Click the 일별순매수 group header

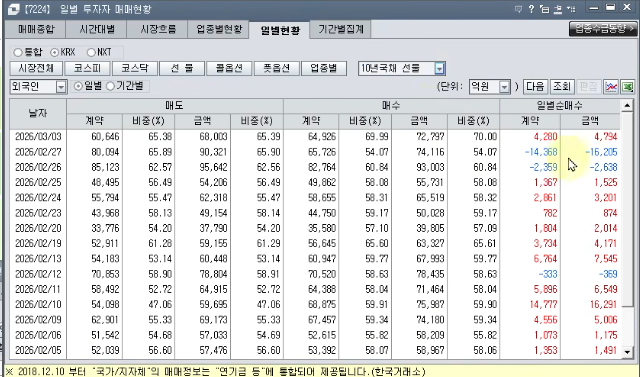coord(560,106)
